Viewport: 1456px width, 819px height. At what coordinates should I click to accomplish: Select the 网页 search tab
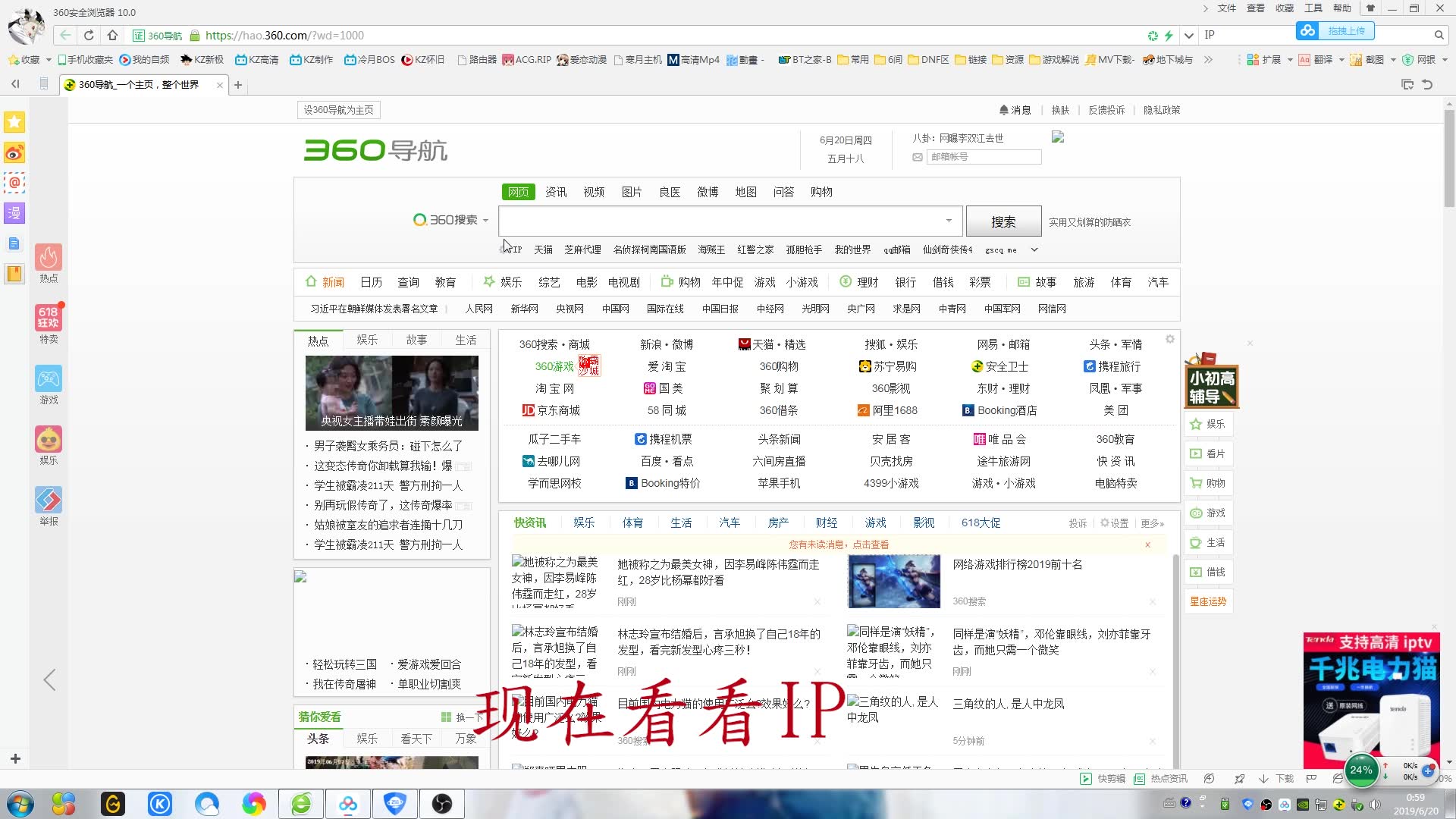(519, 192)
